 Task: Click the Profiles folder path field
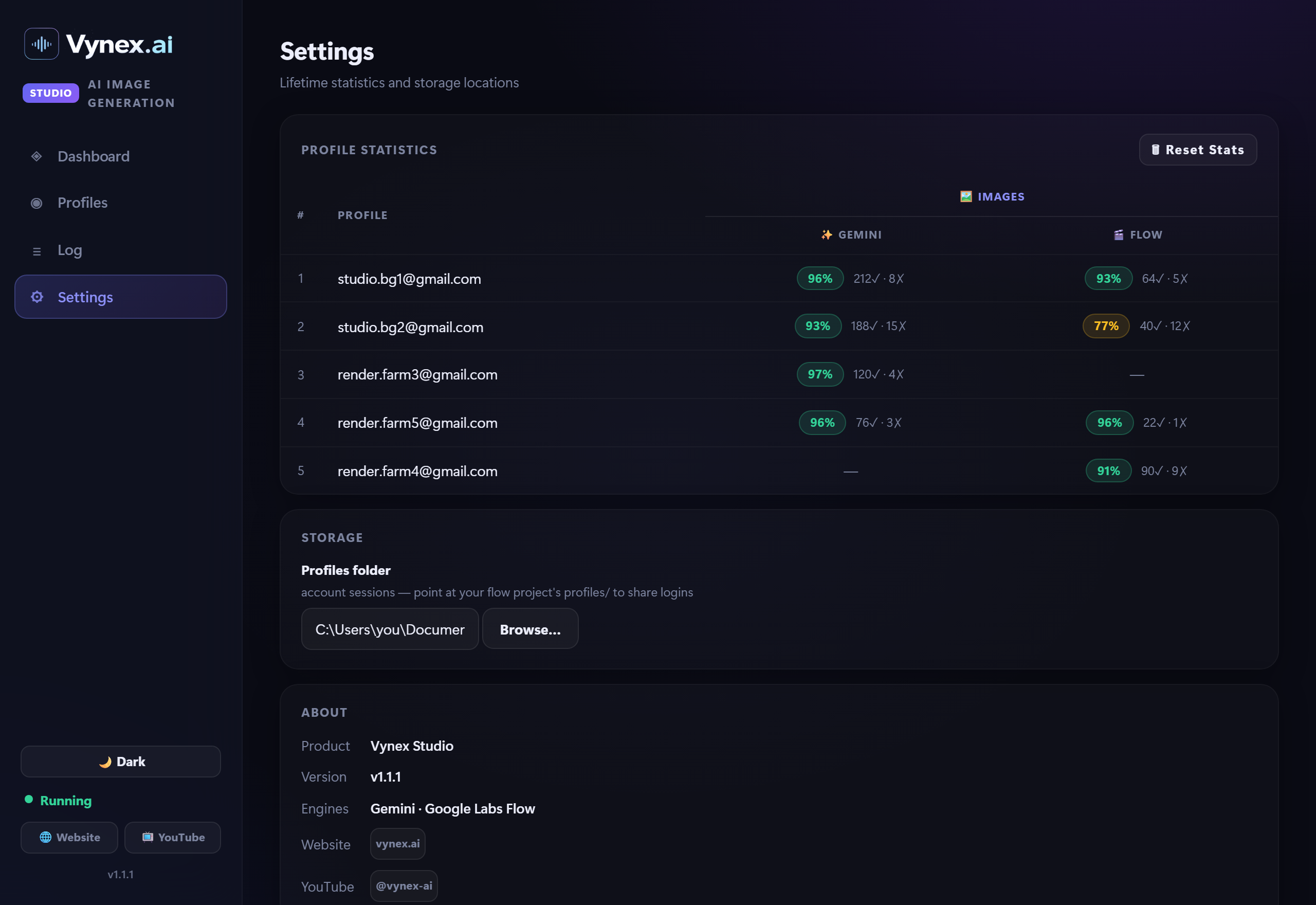[390, 629]
